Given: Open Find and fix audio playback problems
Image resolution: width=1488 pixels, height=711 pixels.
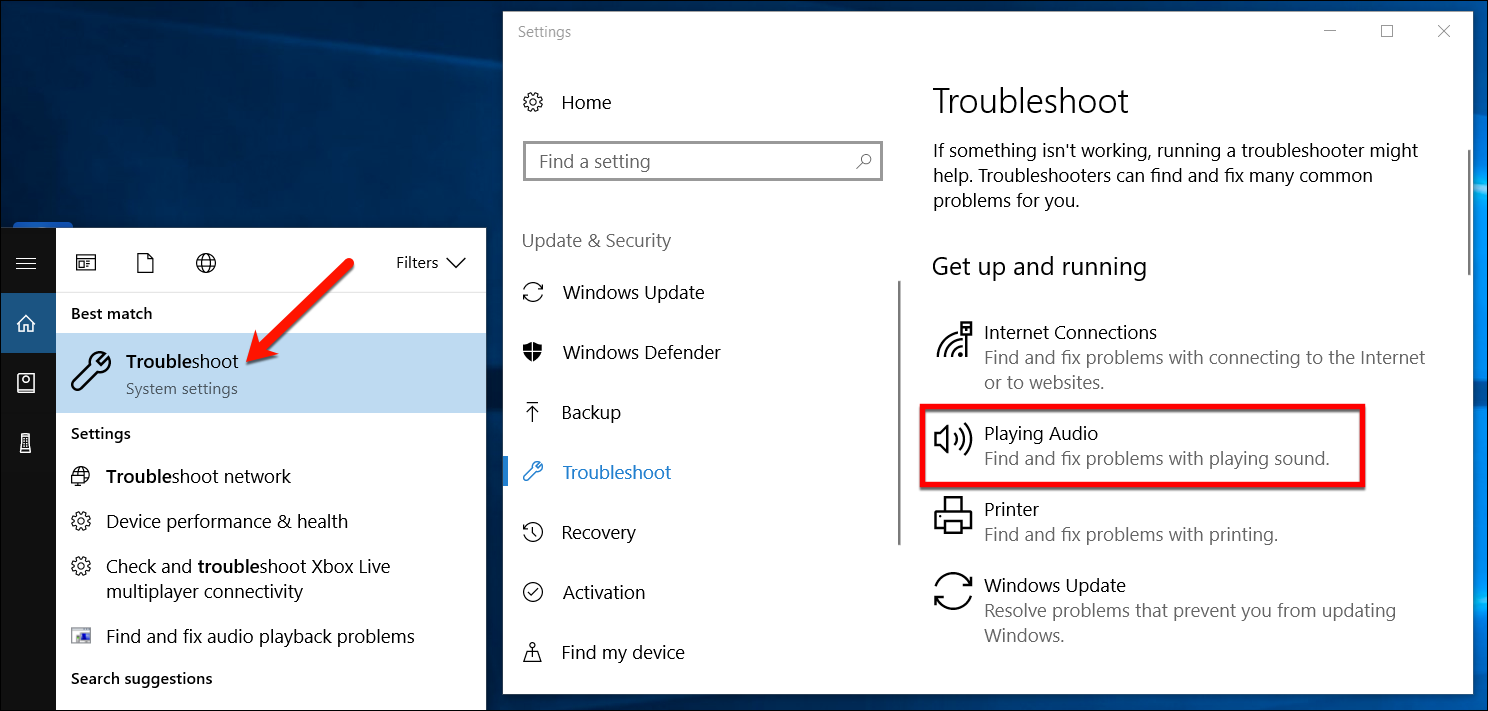Looking at the screenshot, I should click(x=259, y=637).
